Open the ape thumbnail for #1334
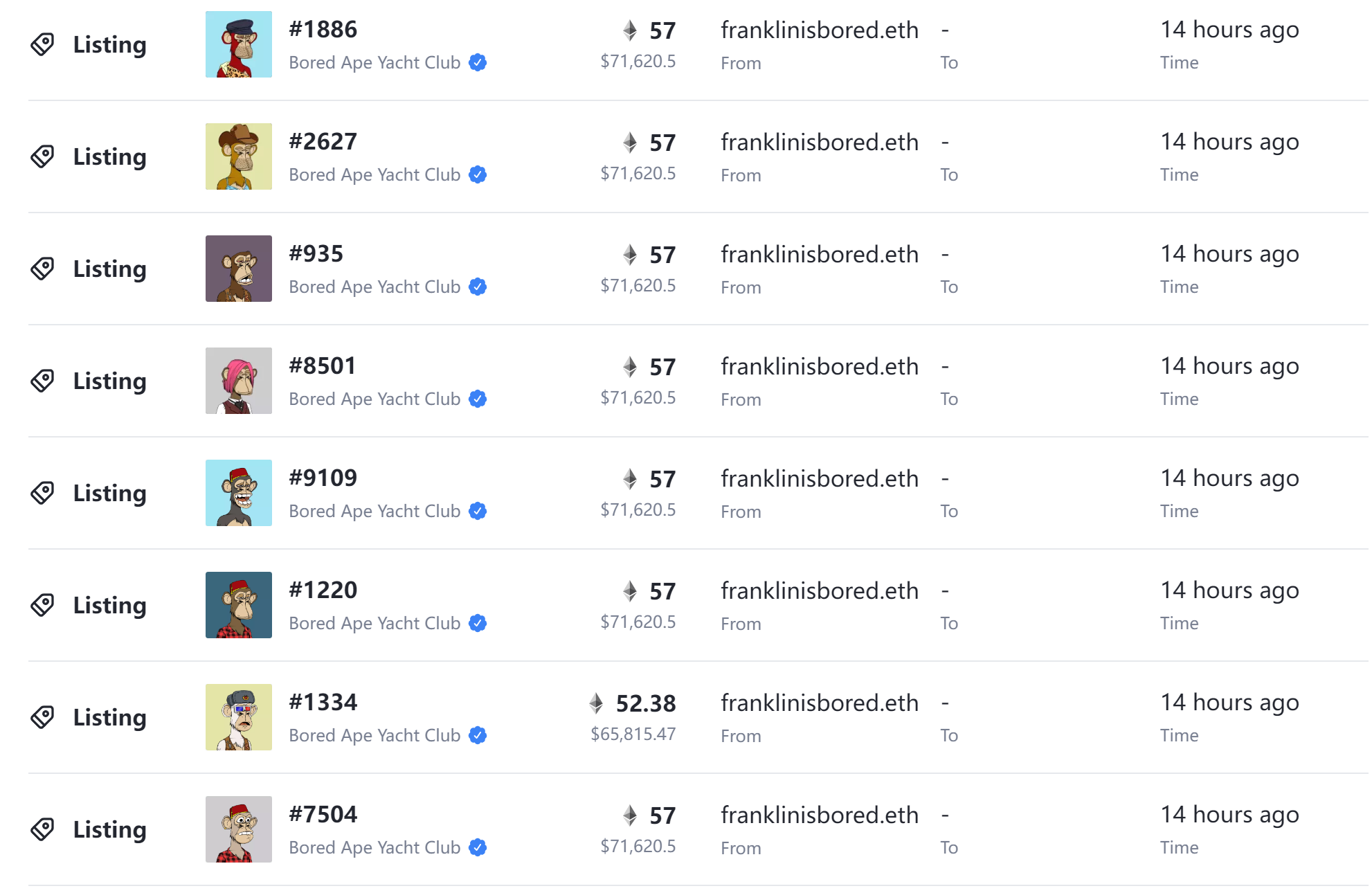The image size is (1372, 893). (239, 717)
